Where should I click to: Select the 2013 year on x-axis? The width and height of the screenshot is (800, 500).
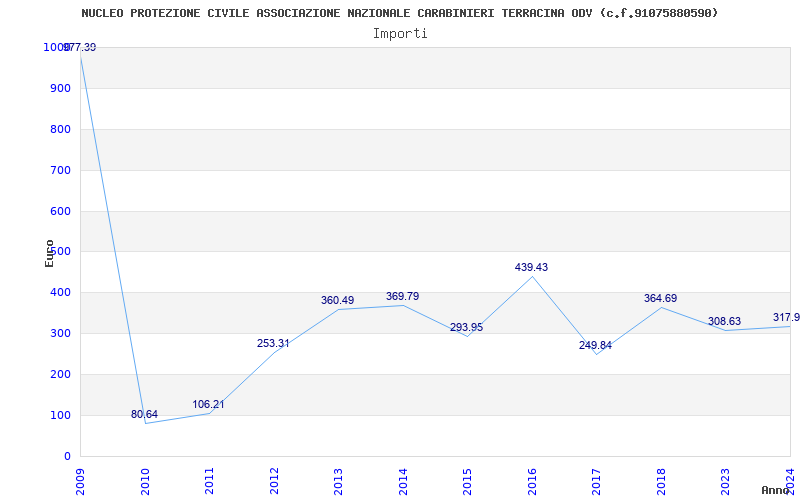339,480
